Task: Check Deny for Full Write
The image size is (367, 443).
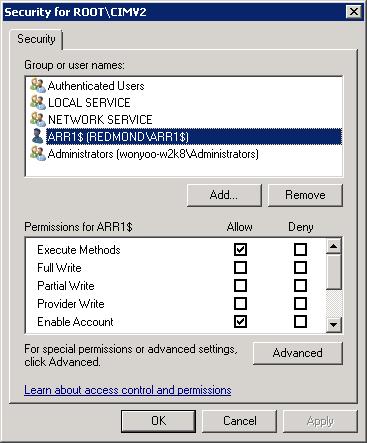Action: pos(300,267)
